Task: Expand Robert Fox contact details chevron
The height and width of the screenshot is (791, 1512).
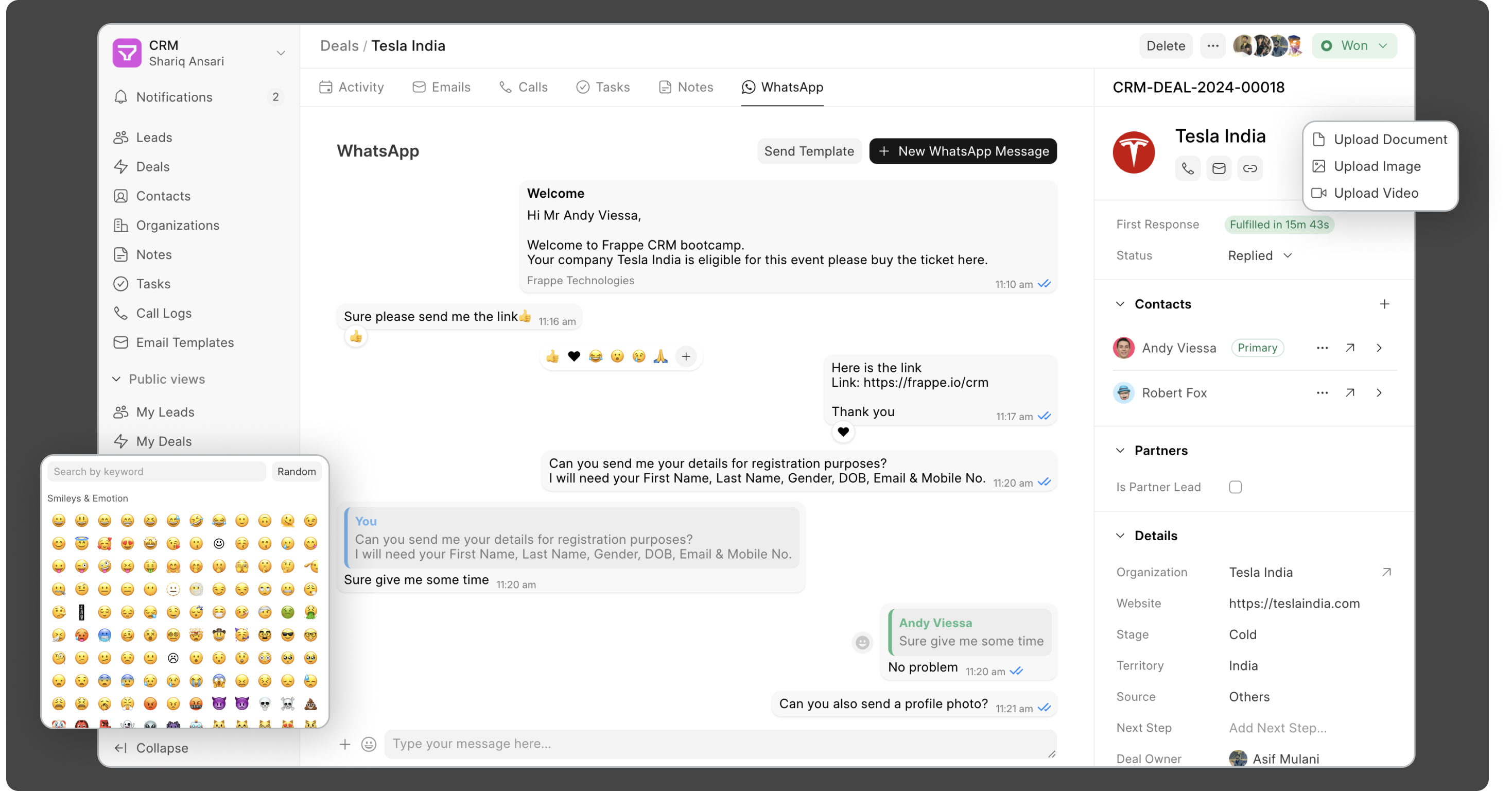Action: click(x=1379, y=393)
